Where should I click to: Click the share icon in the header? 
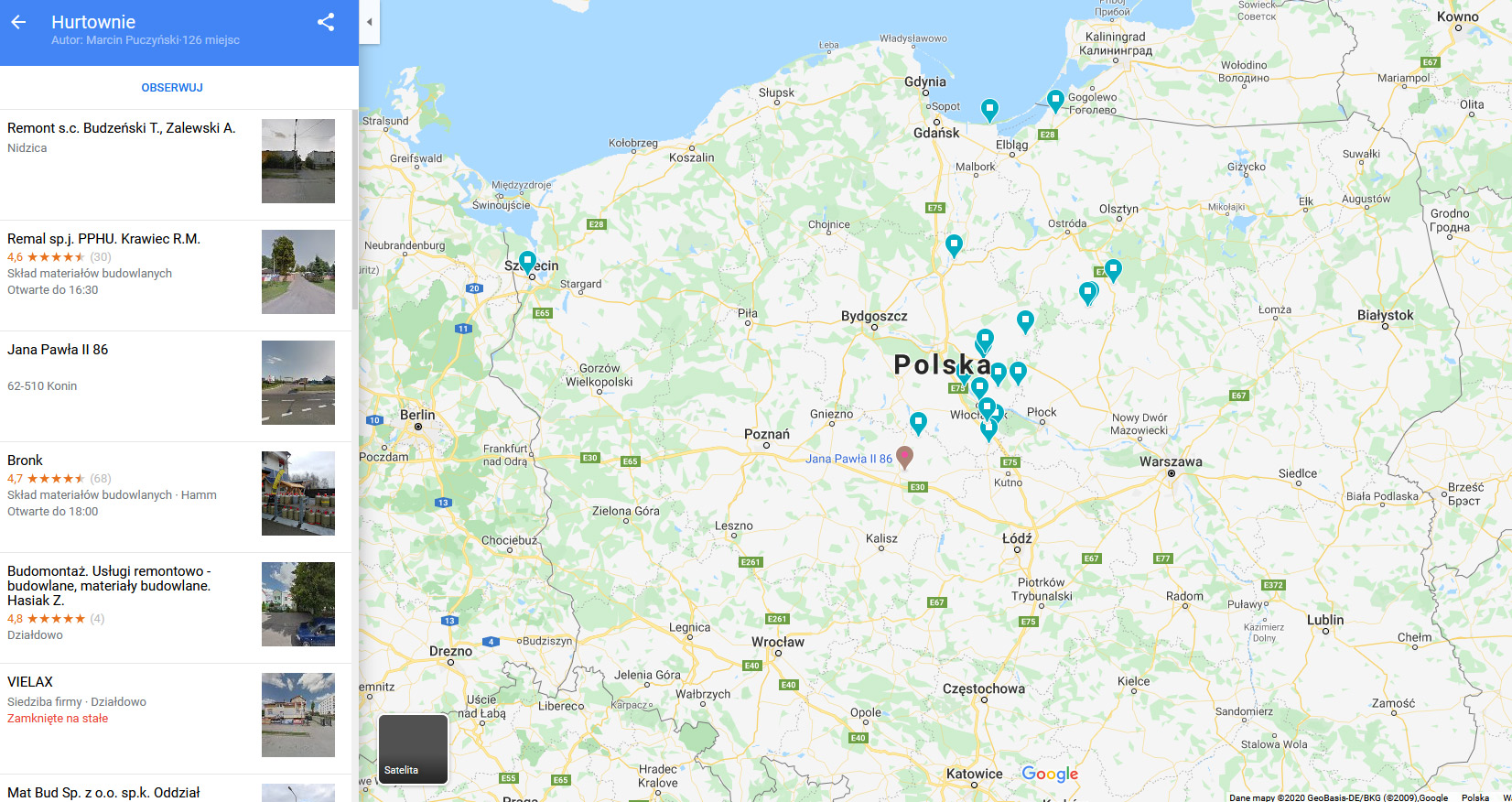[x=326, y=22]
